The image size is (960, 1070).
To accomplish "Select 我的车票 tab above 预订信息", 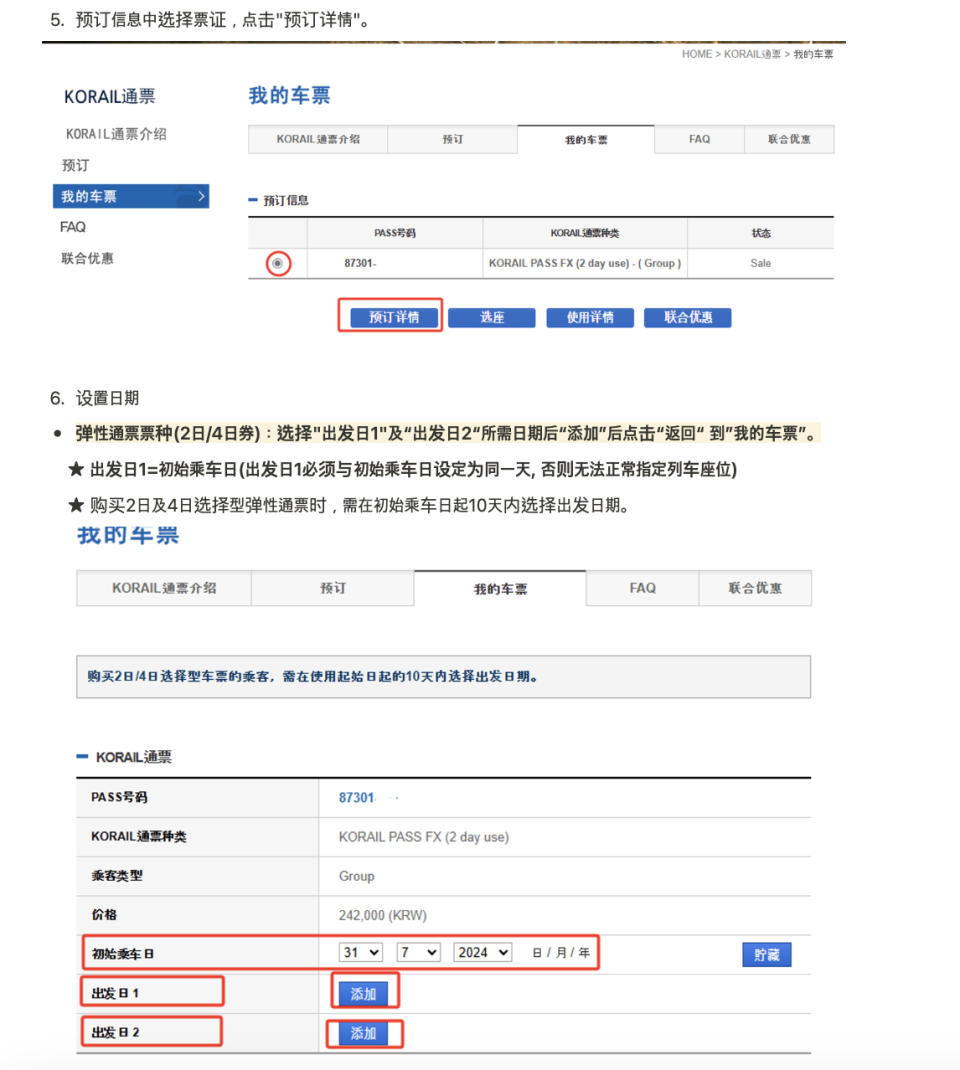I will (586, 140).
